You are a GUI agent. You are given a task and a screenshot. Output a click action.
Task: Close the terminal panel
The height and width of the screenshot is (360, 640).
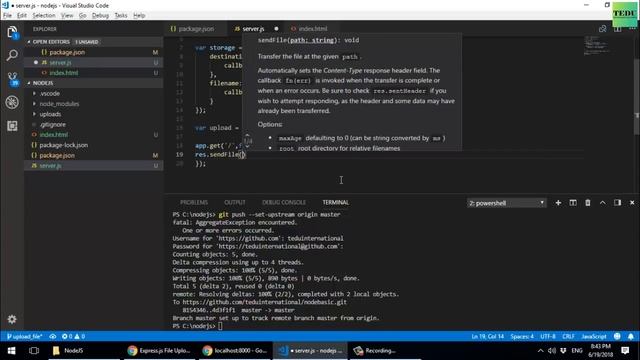coord(632,203)
